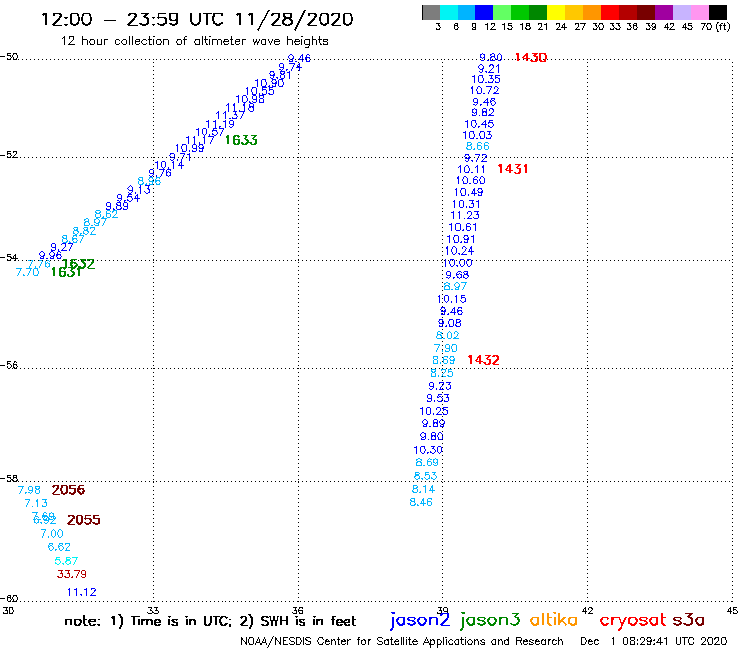740x650 pixels.
Task: Click the green time label 1633
Action: pyautogui.click(x=241, y=140)
